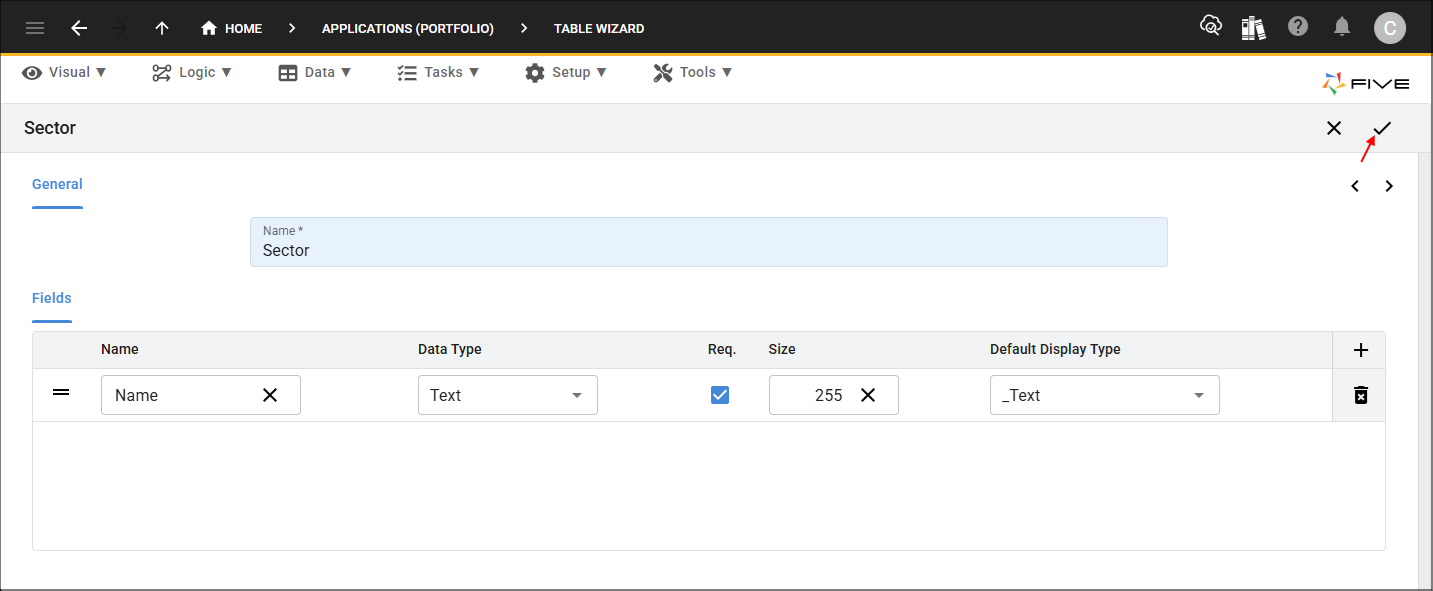
Task: Open the Data Type dropdown showing Text
Action: [x=508, y=395]
